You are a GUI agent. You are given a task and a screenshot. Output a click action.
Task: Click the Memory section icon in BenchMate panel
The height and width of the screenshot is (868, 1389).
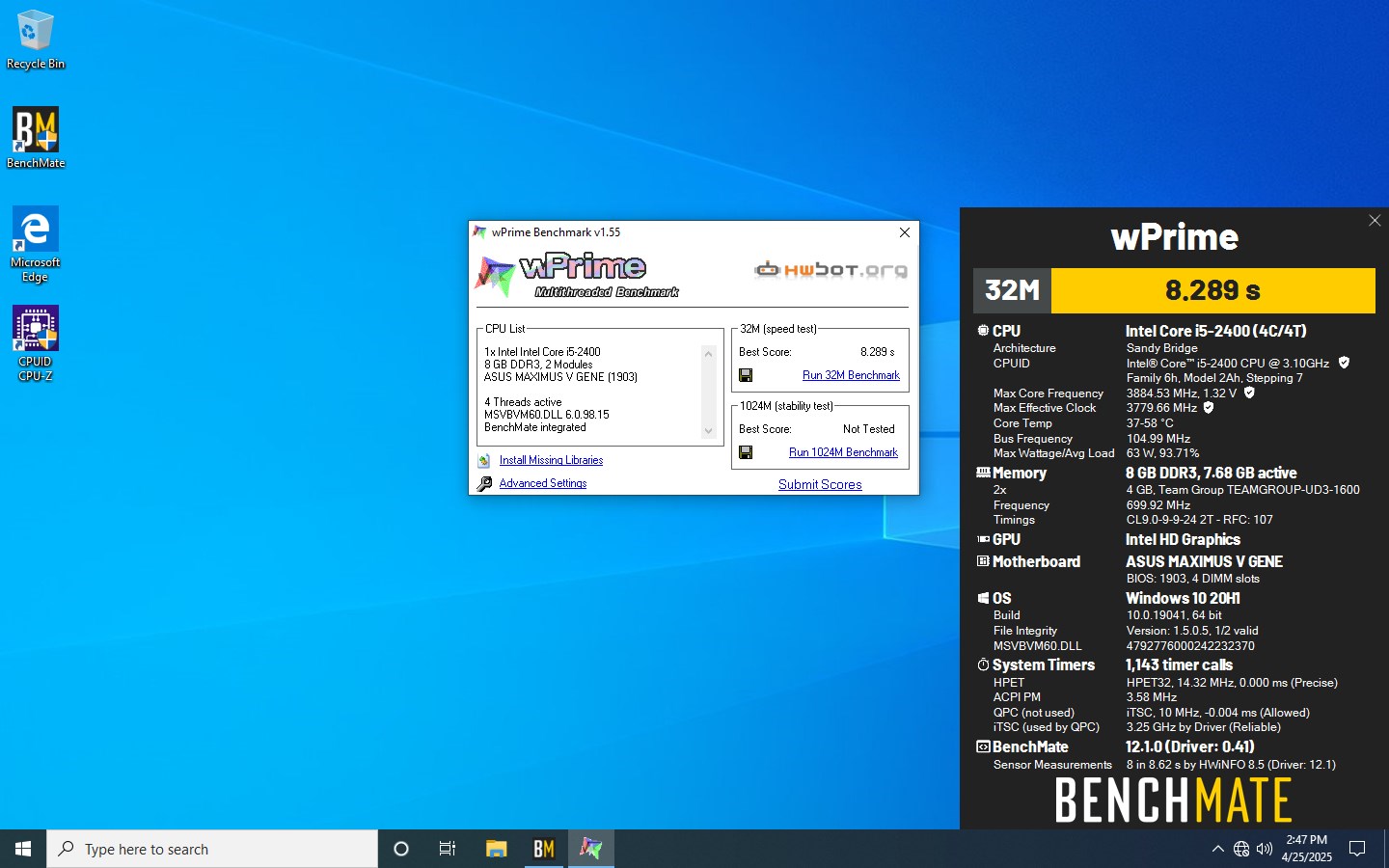coord(983,473)
